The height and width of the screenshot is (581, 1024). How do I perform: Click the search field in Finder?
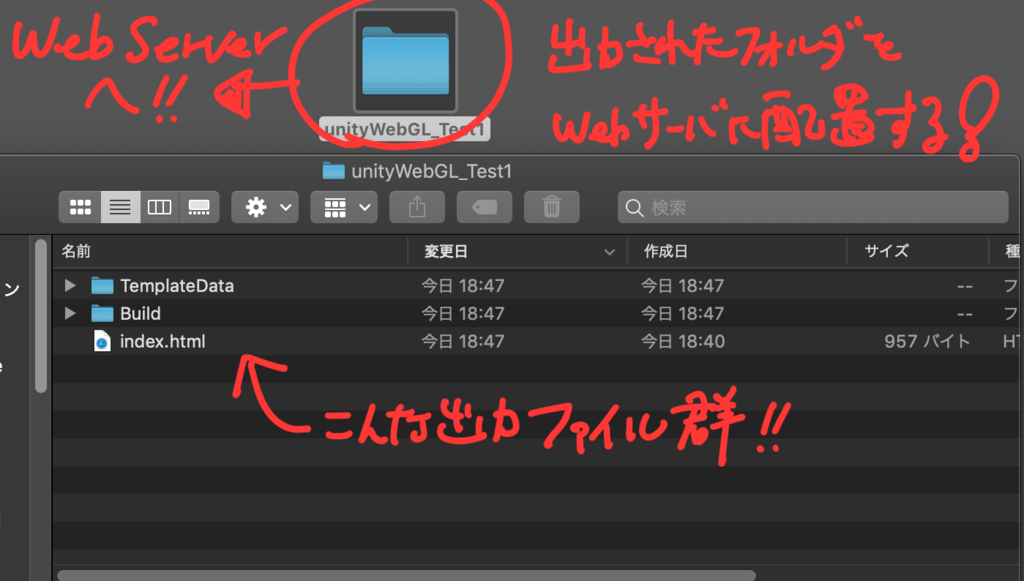click(x=813, y=208)
